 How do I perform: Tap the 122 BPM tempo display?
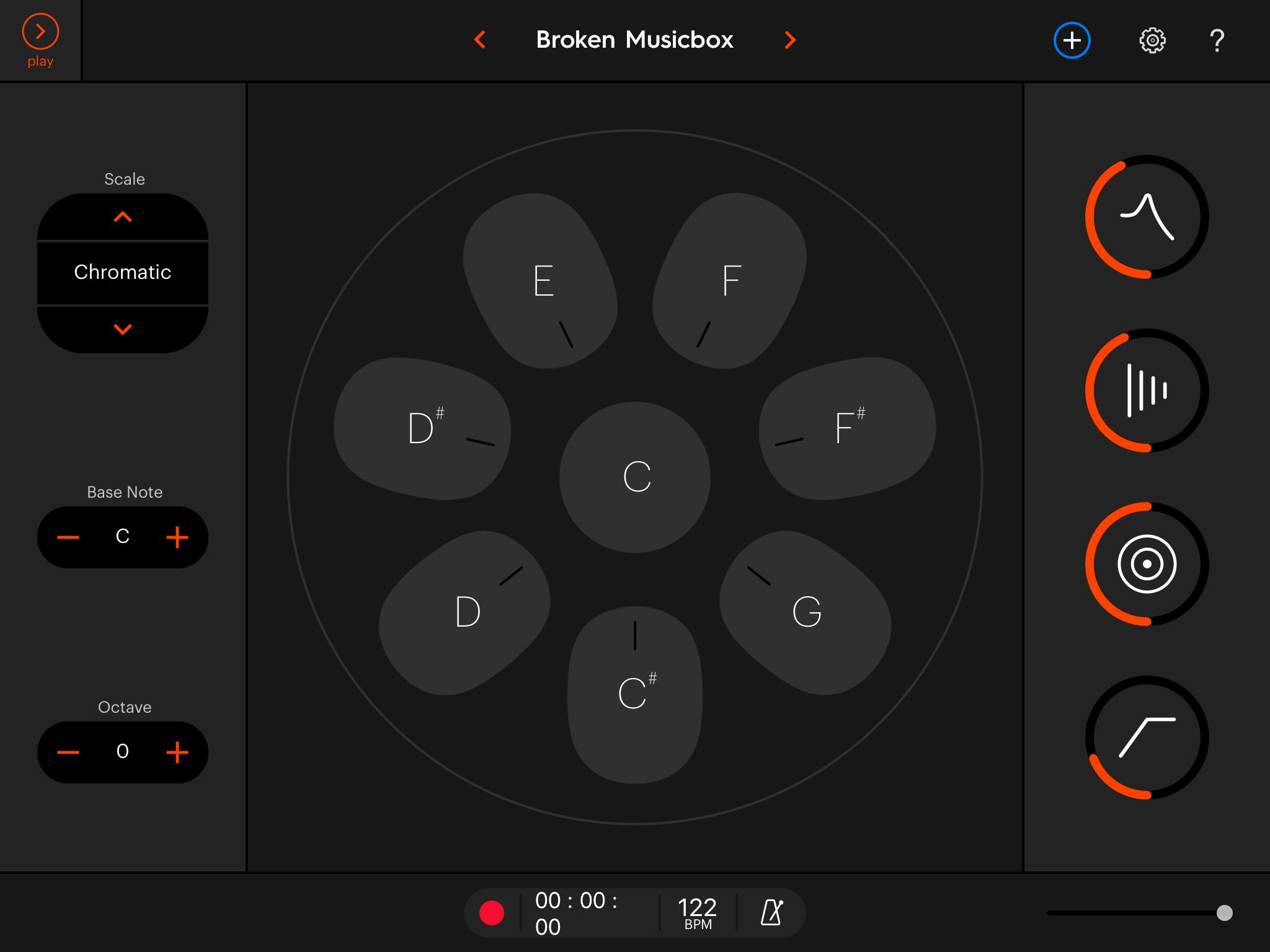tap(698, 912)
